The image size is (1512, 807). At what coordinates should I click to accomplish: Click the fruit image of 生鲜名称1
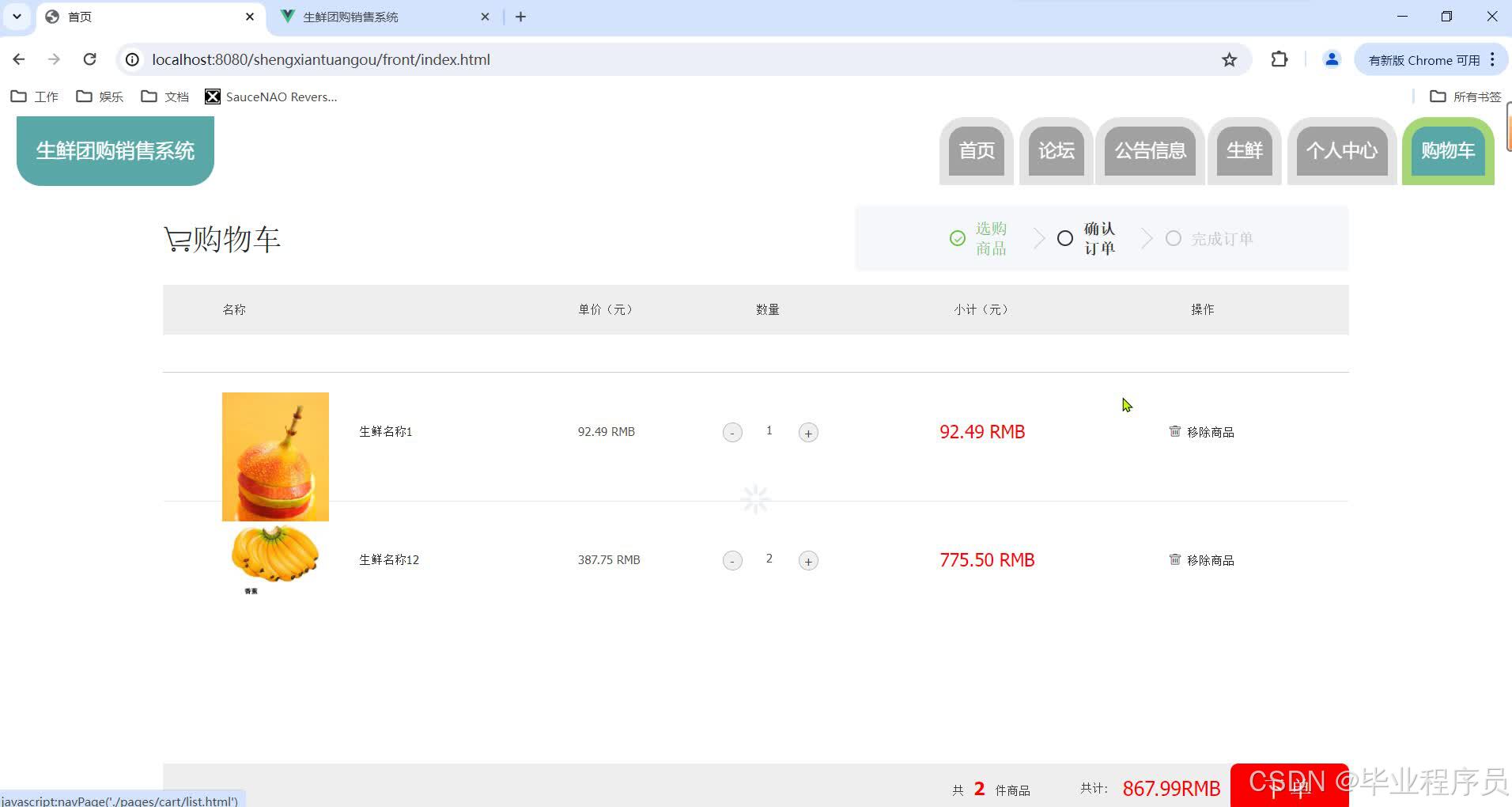(275, 457)
